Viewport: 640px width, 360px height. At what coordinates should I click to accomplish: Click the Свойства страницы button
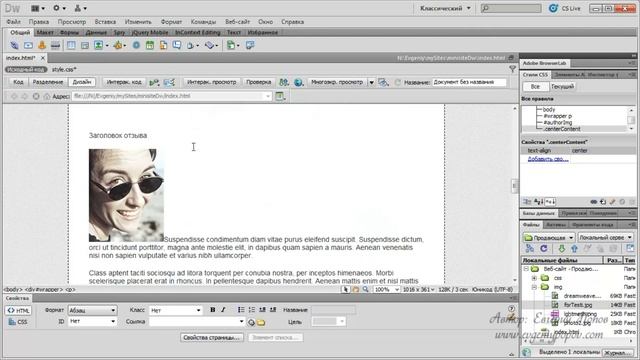[211, 338]
